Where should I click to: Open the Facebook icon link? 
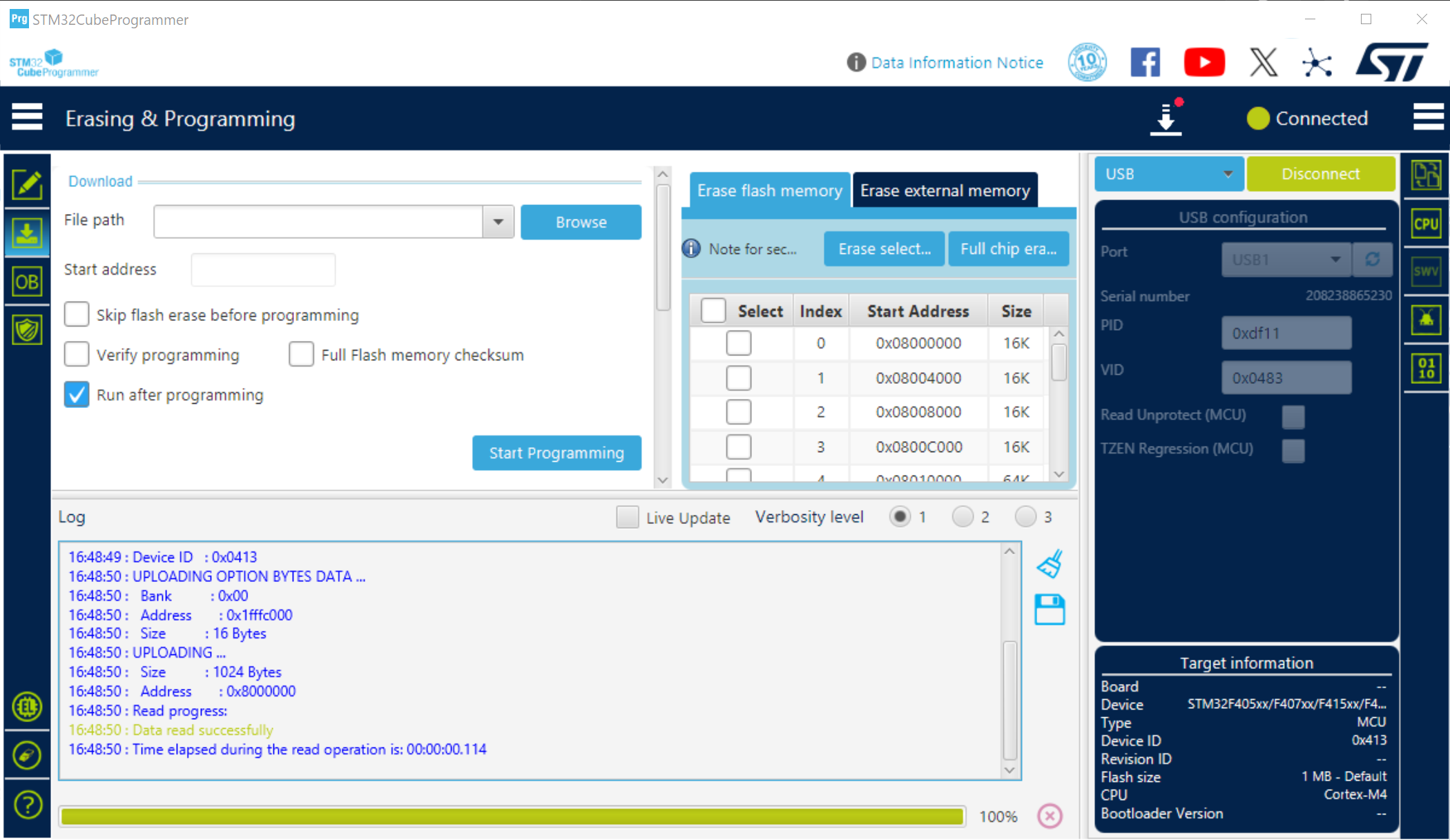1145,63
